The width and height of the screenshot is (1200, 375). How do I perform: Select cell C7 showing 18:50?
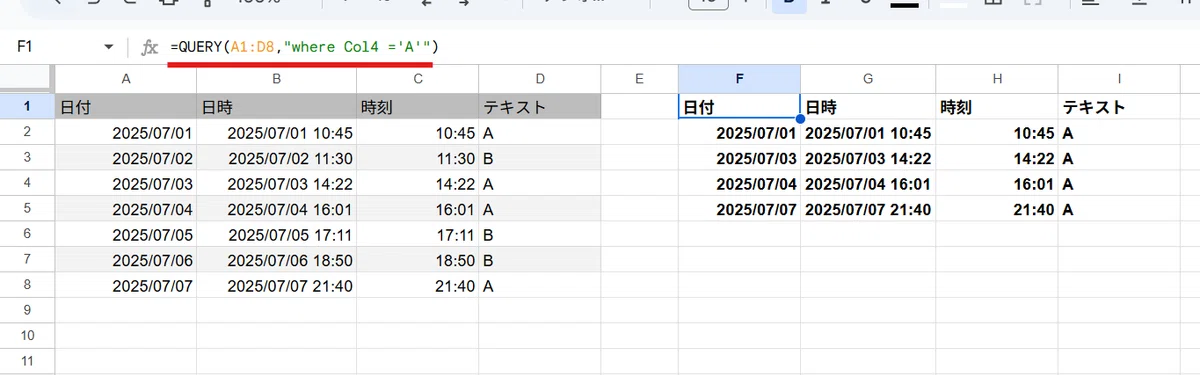click(x=417, y=260)
